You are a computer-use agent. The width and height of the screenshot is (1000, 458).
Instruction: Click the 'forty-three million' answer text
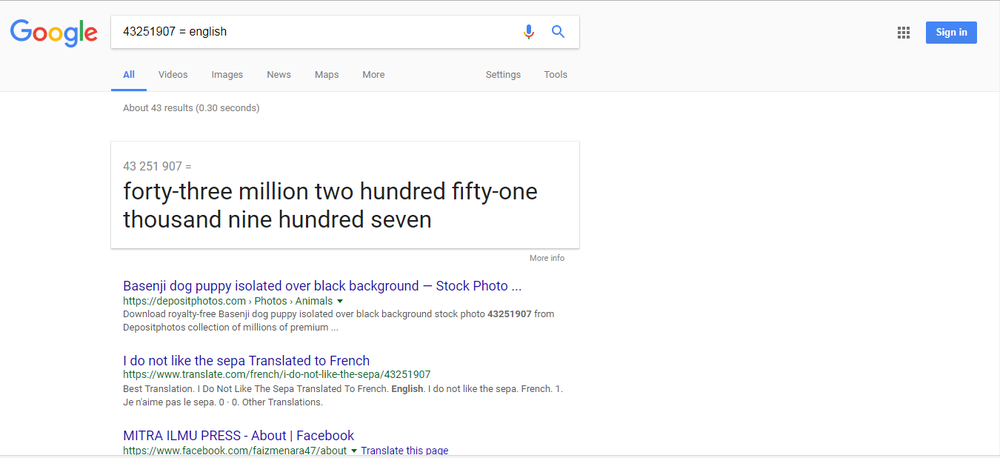pyautogui.click(x=330, y=205)
